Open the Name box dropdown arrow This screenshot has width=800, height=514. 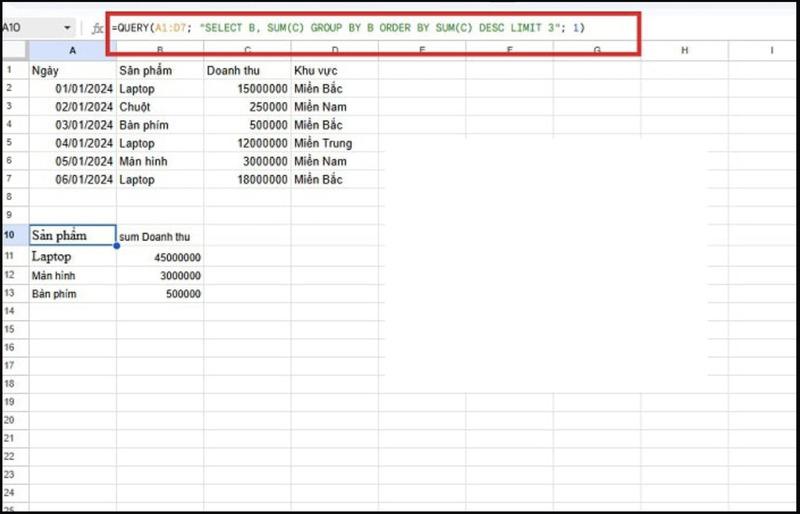[x=67, y=28]
